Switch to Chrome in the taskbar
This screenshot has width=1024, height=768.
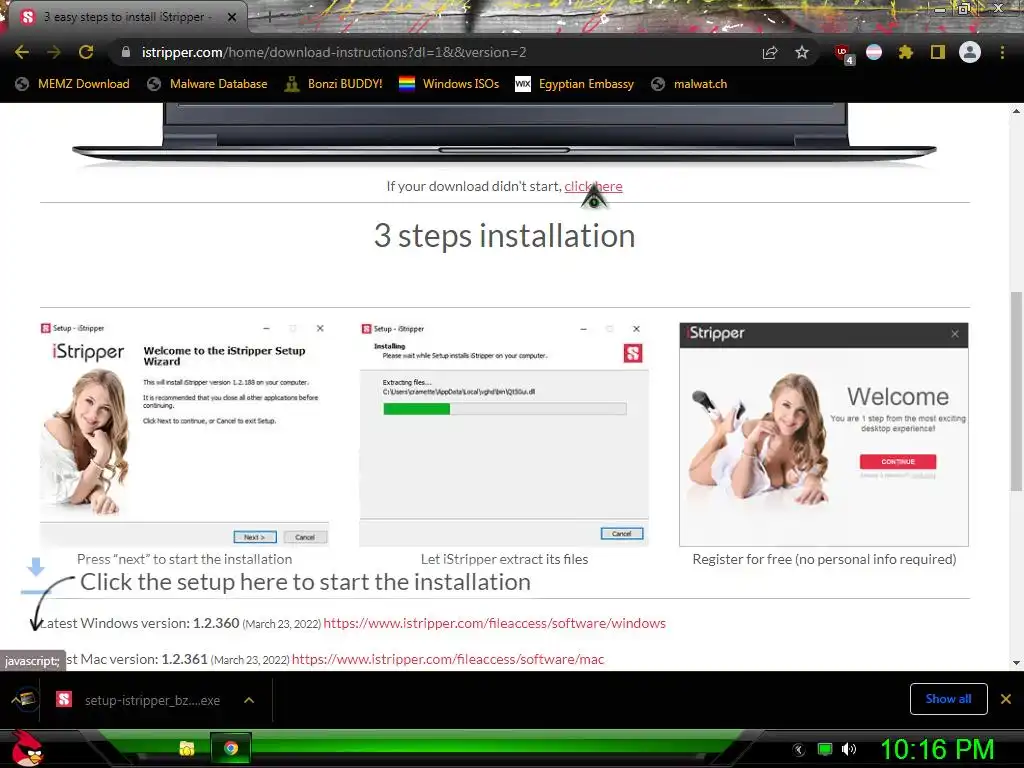(x=231, y=748)
